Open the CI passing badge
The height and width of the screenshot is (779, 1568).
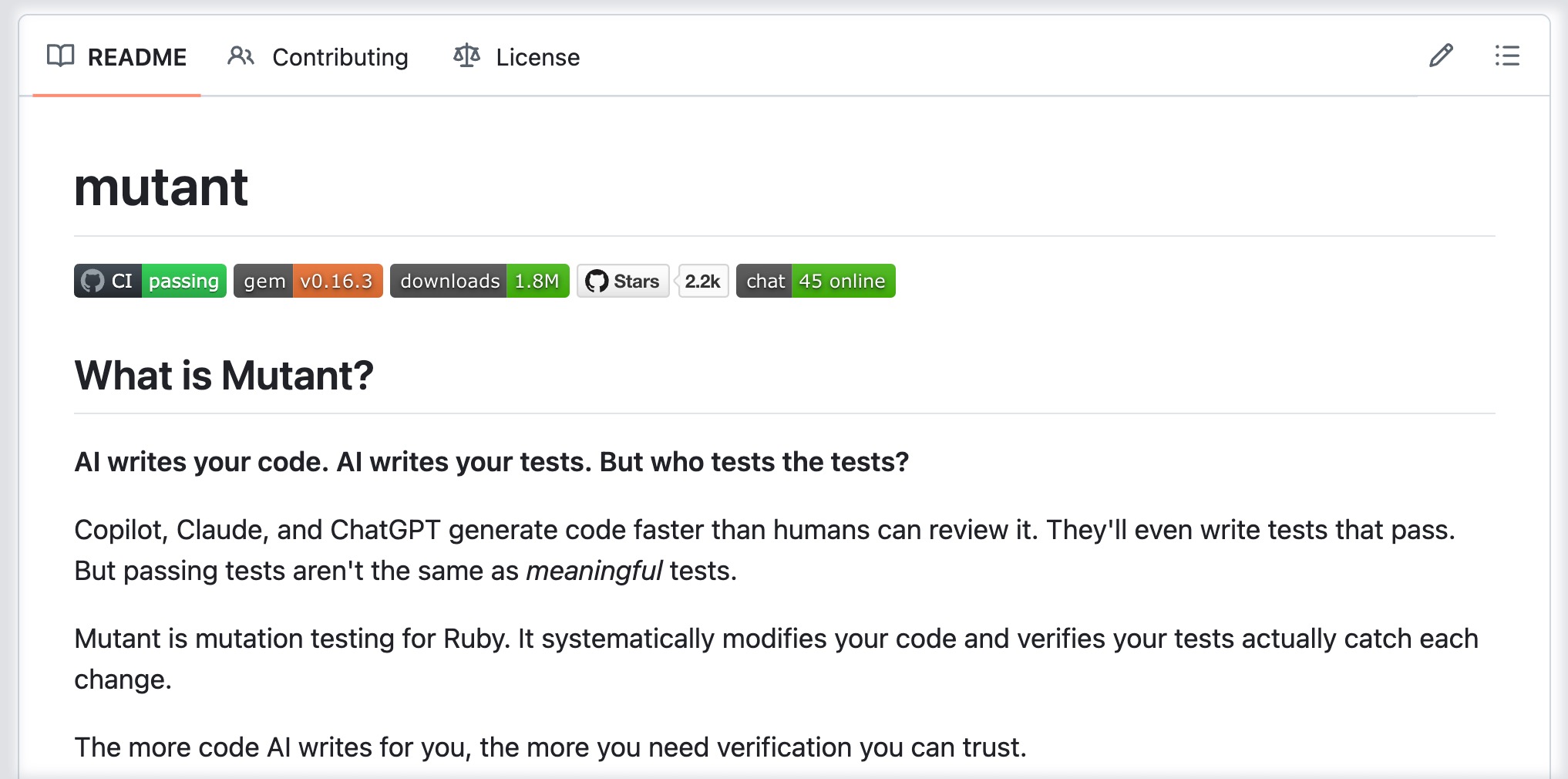point(150,281)
